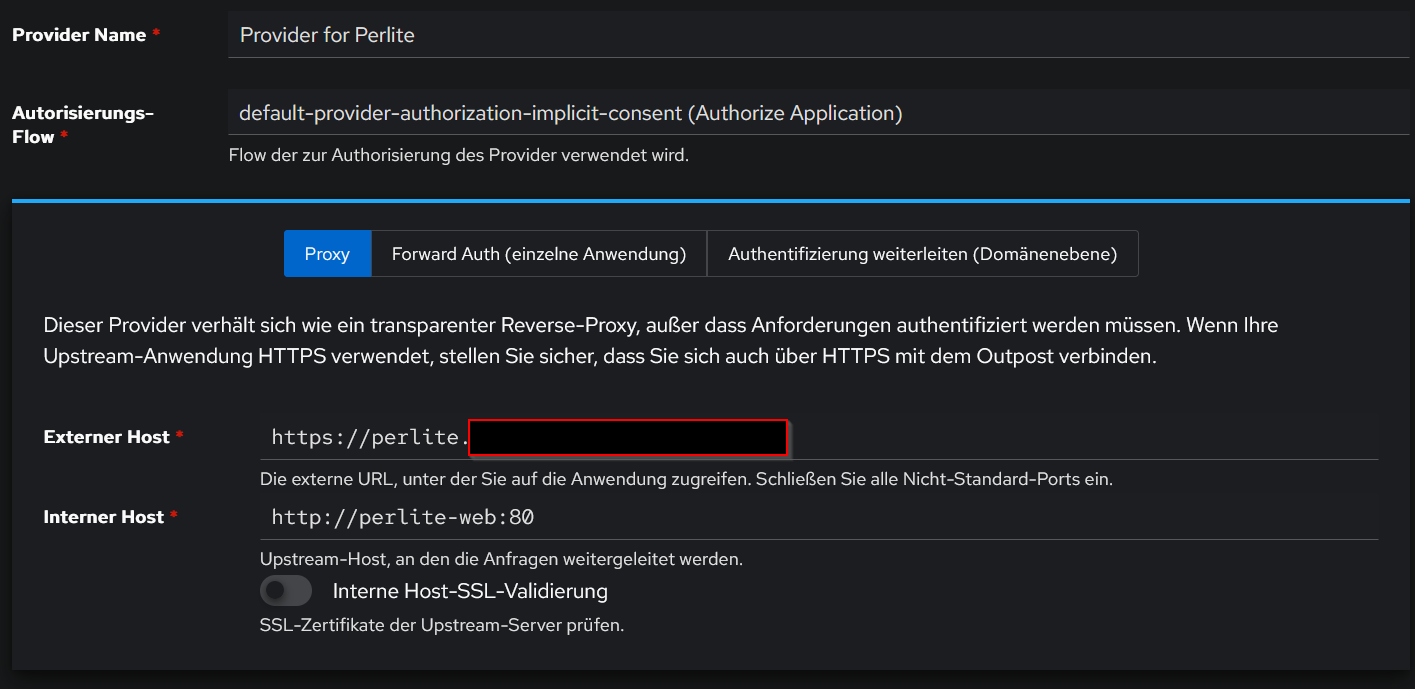This screenshot has width=1415, height=689.
Task: Open the Autorisierungs-Flow dropdown
Action: (818, 113)
